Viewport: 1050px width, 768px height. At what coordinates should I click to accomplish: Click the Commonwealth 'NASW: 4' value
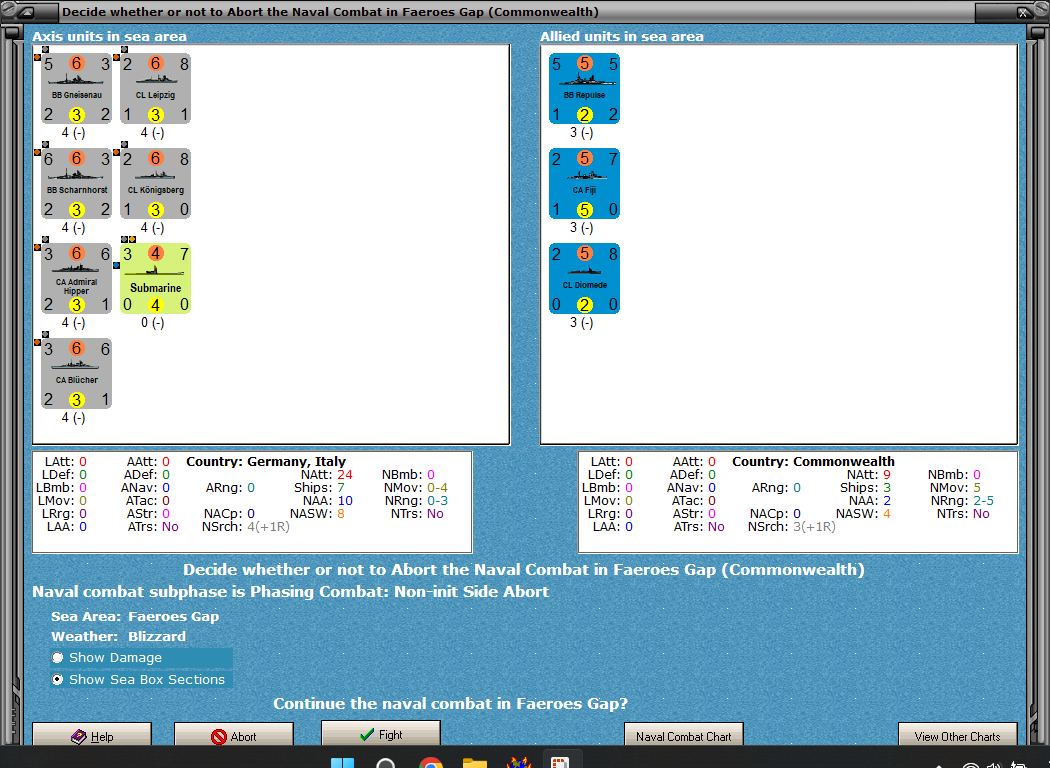click(x=863, y=514)
